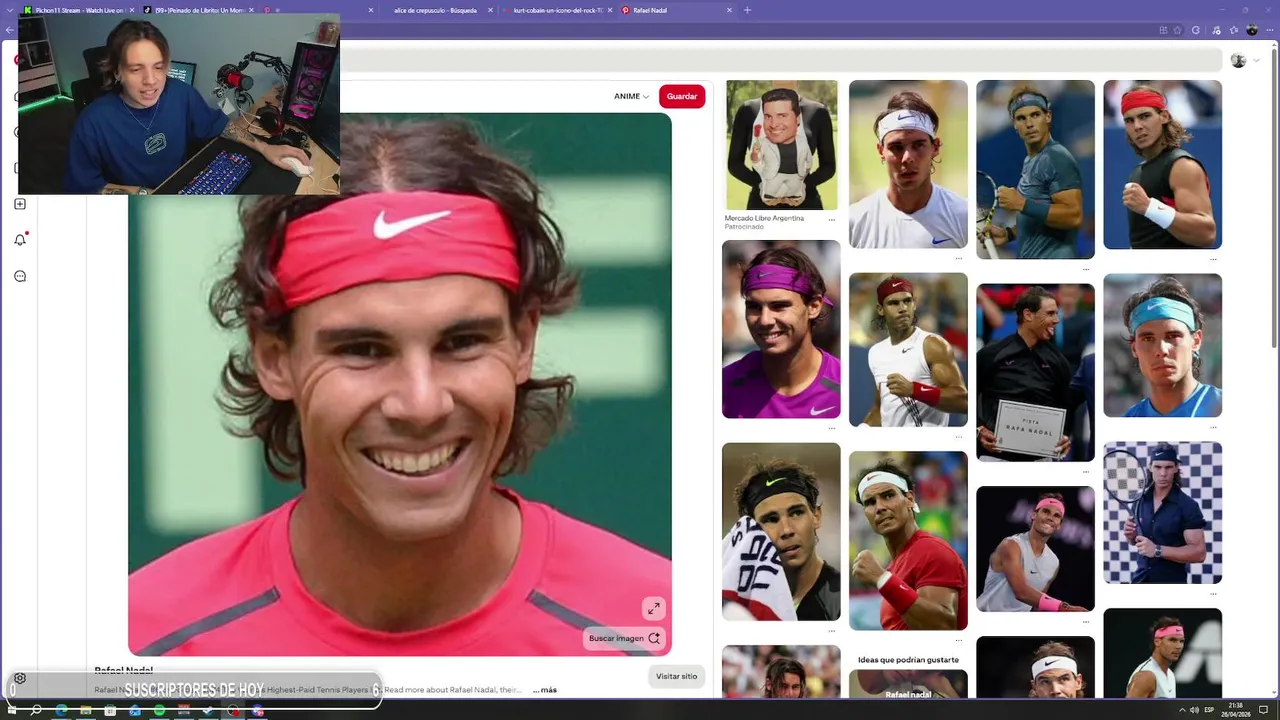This screenshot has height=720, width=1280.
Task: Click the Rafael Nadal pin title text
Action: [123, 671]
